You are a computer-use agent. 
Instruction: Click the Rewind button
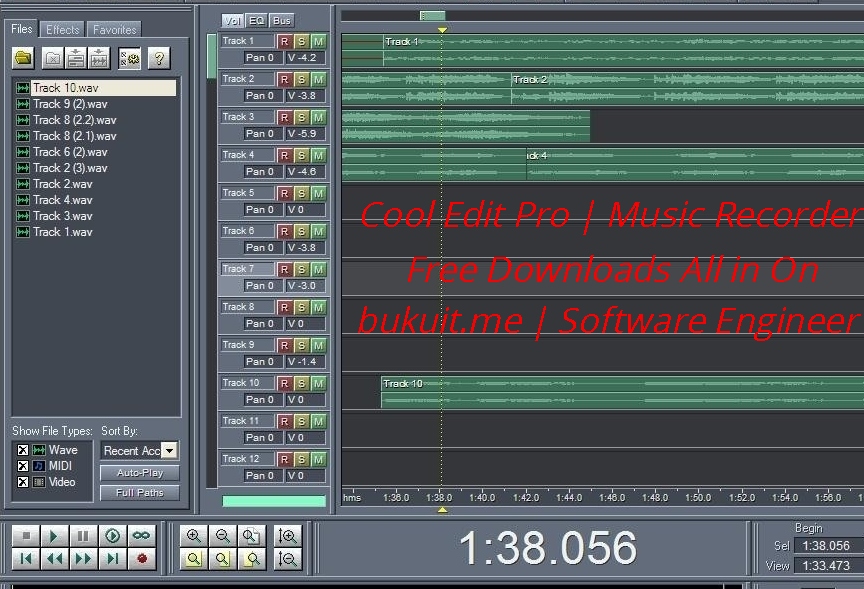pyautogui.click(x=54, y=559)
